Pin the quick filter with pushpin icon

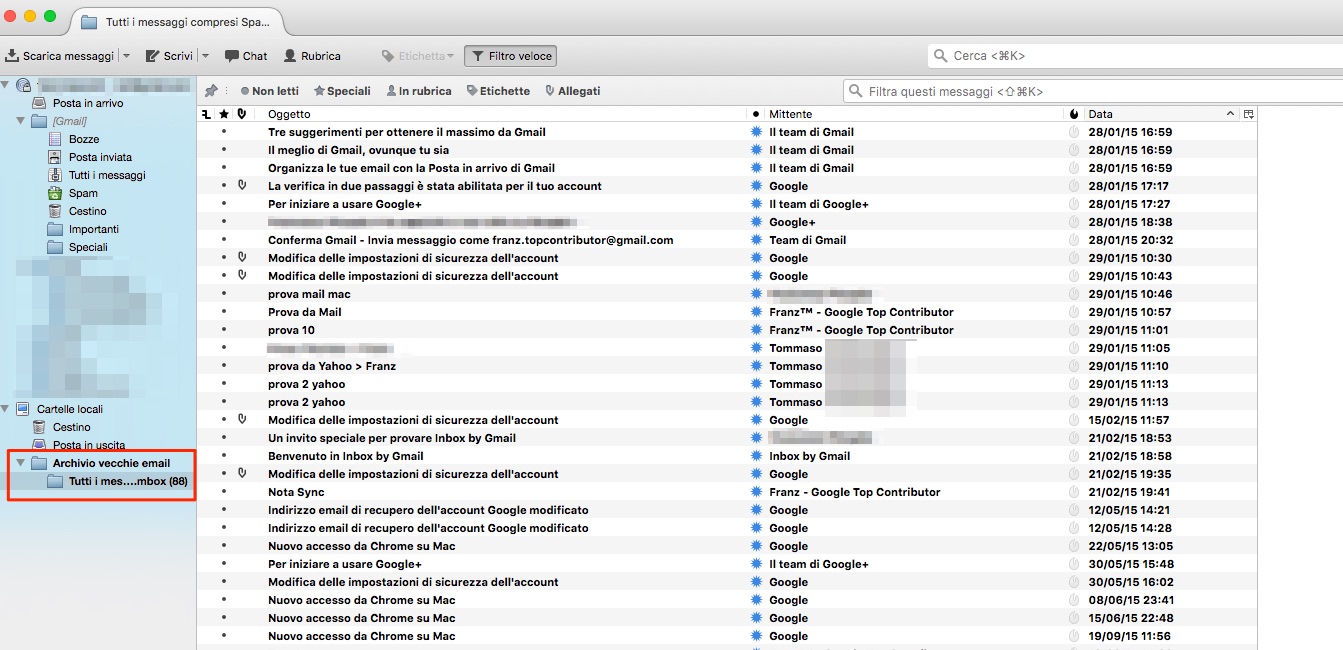[213, 91]
